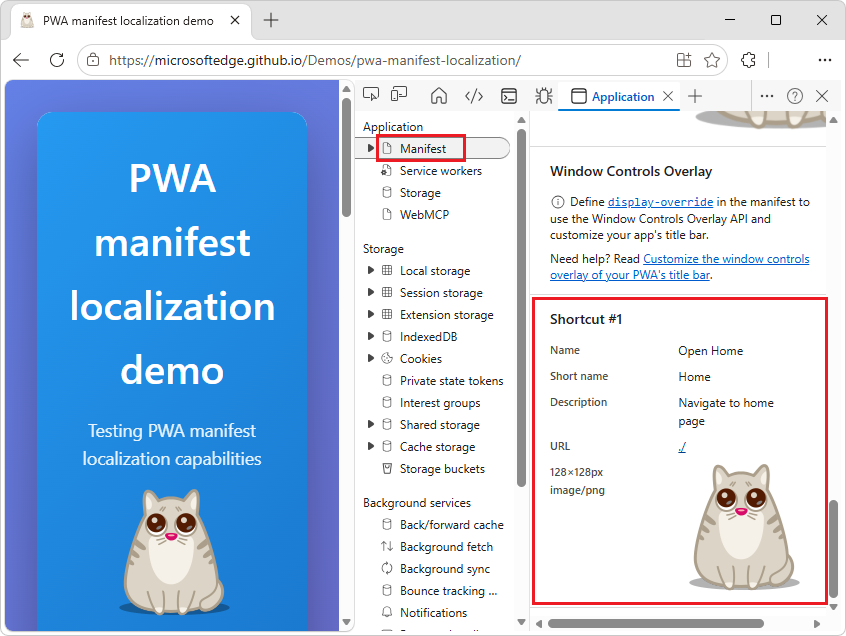The width and height of the screenshot is (846, 636).
Task: Open Service workers in sidebar
Action: [440, 171]
